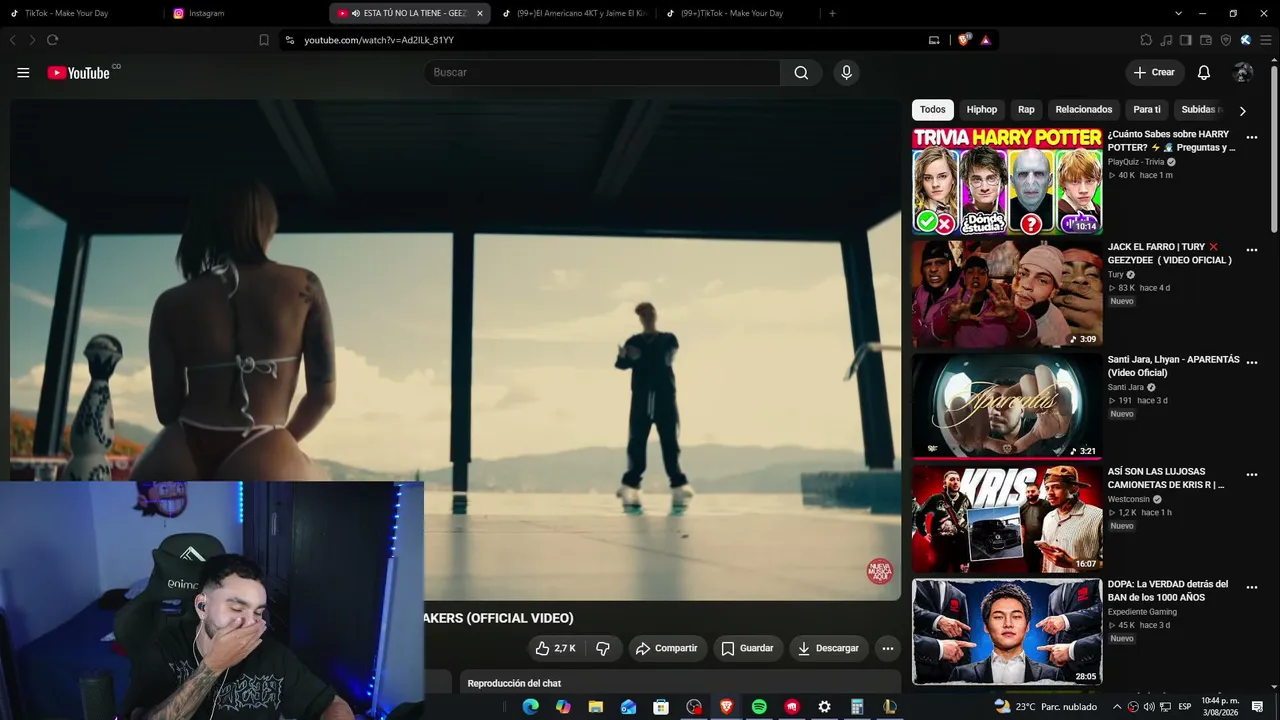Mute the YouTube tab audio icon

tap(356, 13)
